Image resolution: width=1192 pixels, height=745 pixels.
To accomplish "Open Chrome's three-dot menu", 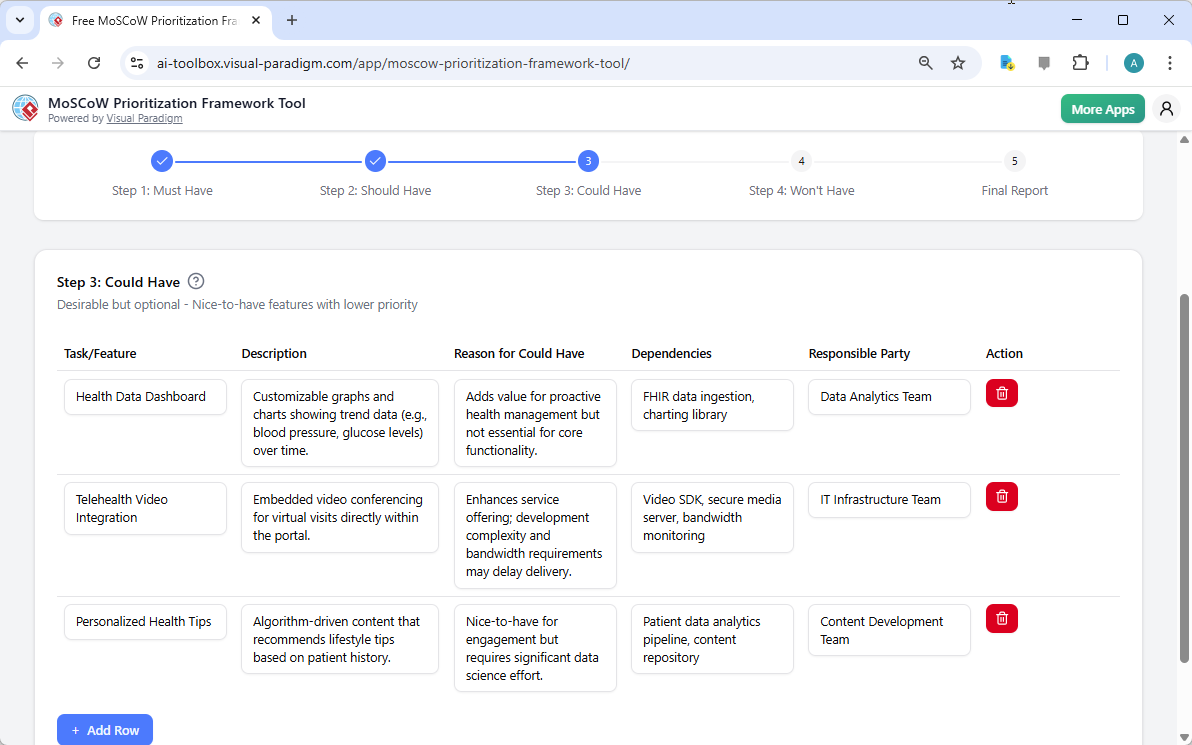I will (x=1170, y=62).
